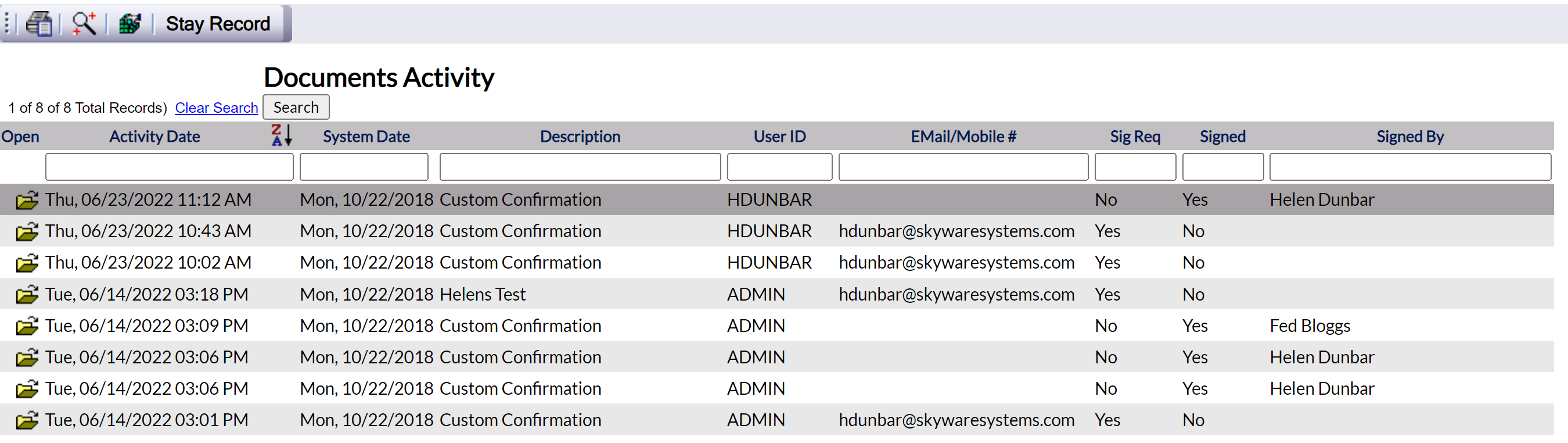The width and height of the screenshot is (1568, 443).
Task: Click the '1 of 8 of 8 Total Records)' text
Action: (88, 108)
